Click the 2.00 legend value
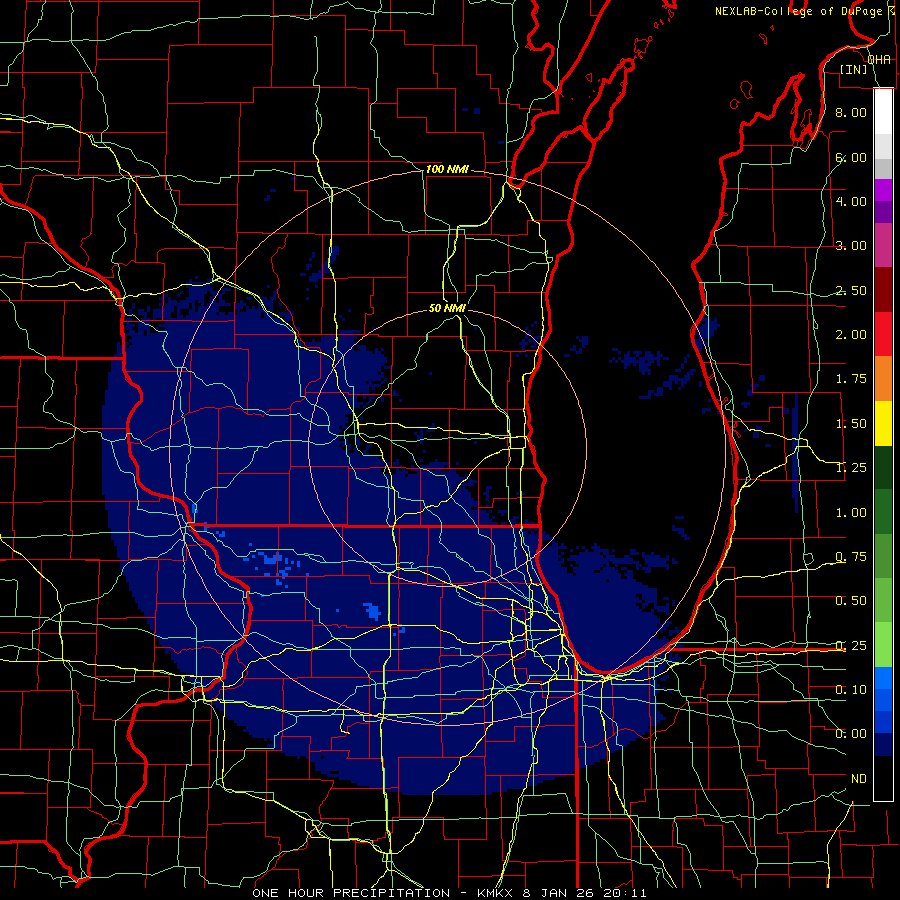Viewport: 900px width, 900px height. click(851, 335)
